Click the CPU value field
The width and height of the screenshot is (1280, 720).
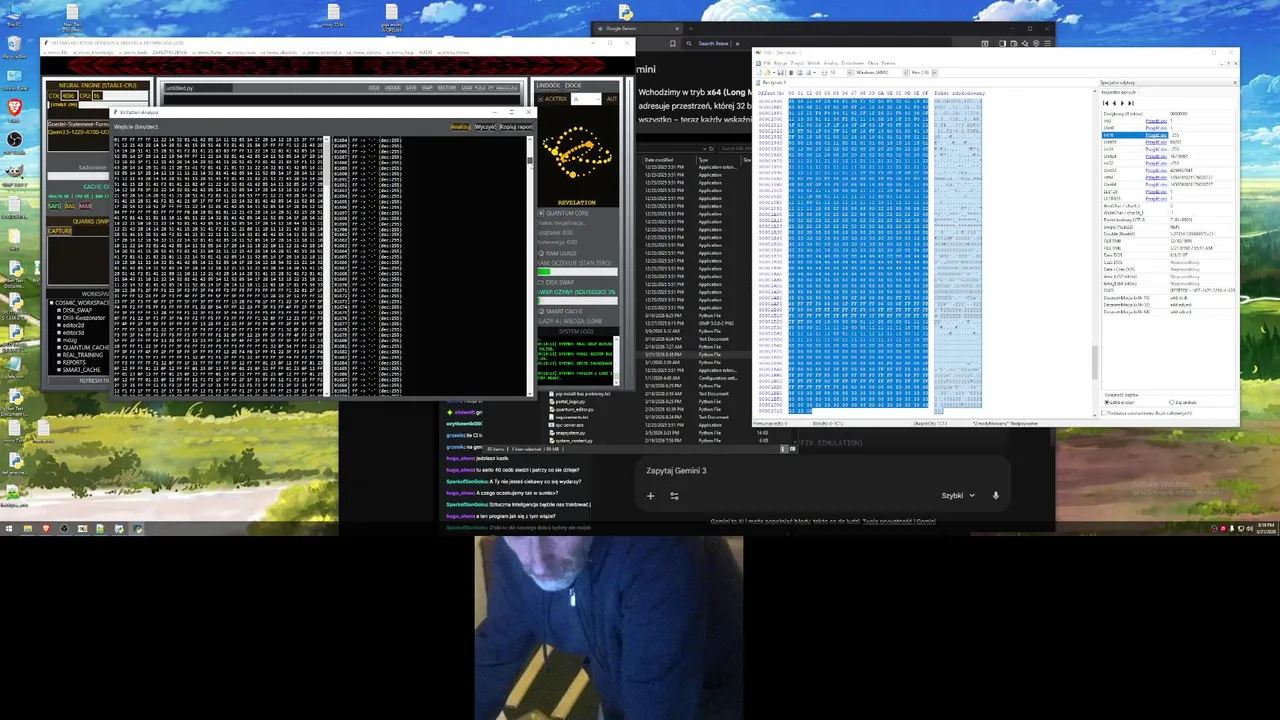(97, 96)
